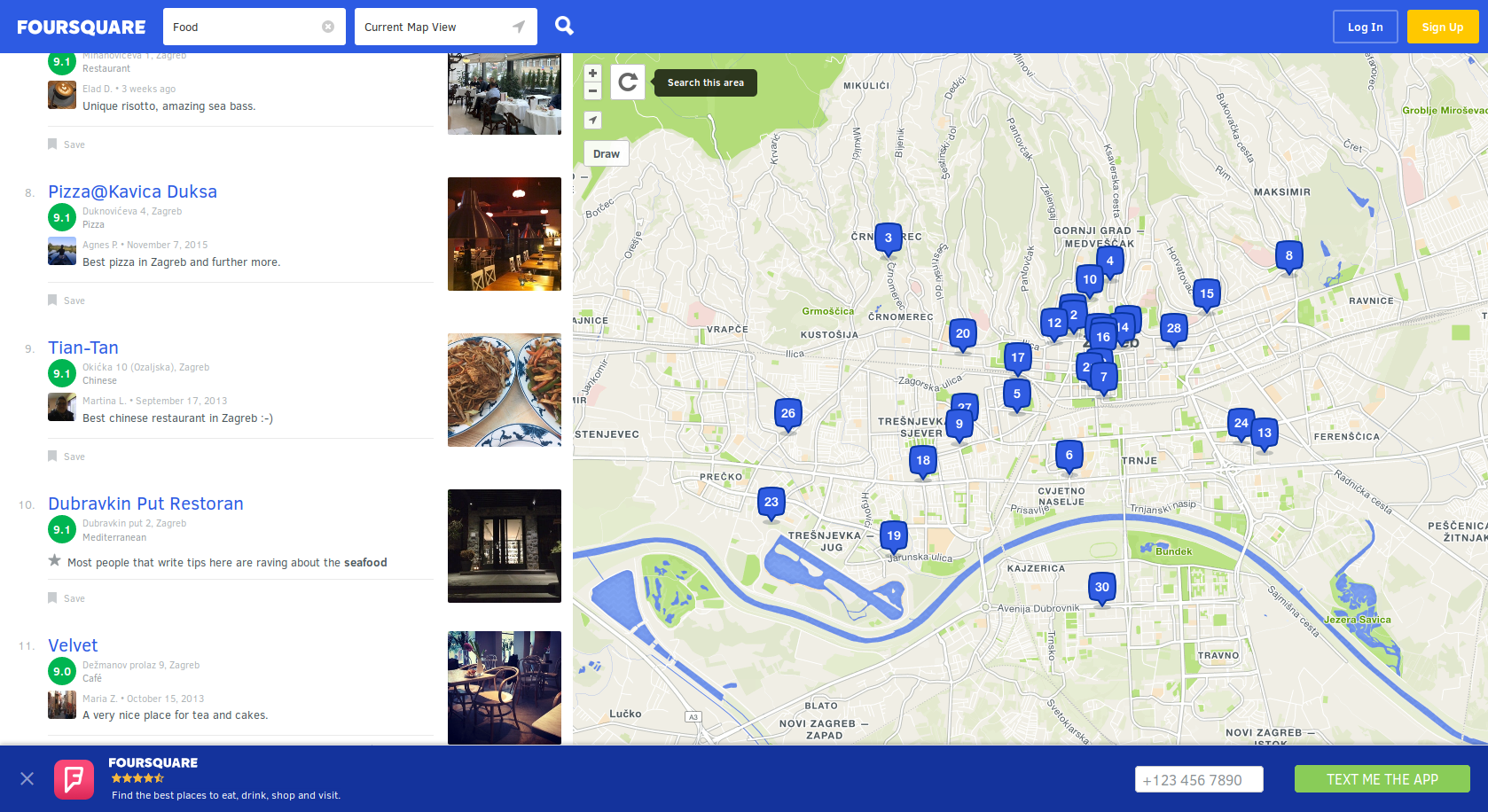This screenshot has width=1488, height=812.
Task: Select map pin number 24
Action: pos(1241,424)
